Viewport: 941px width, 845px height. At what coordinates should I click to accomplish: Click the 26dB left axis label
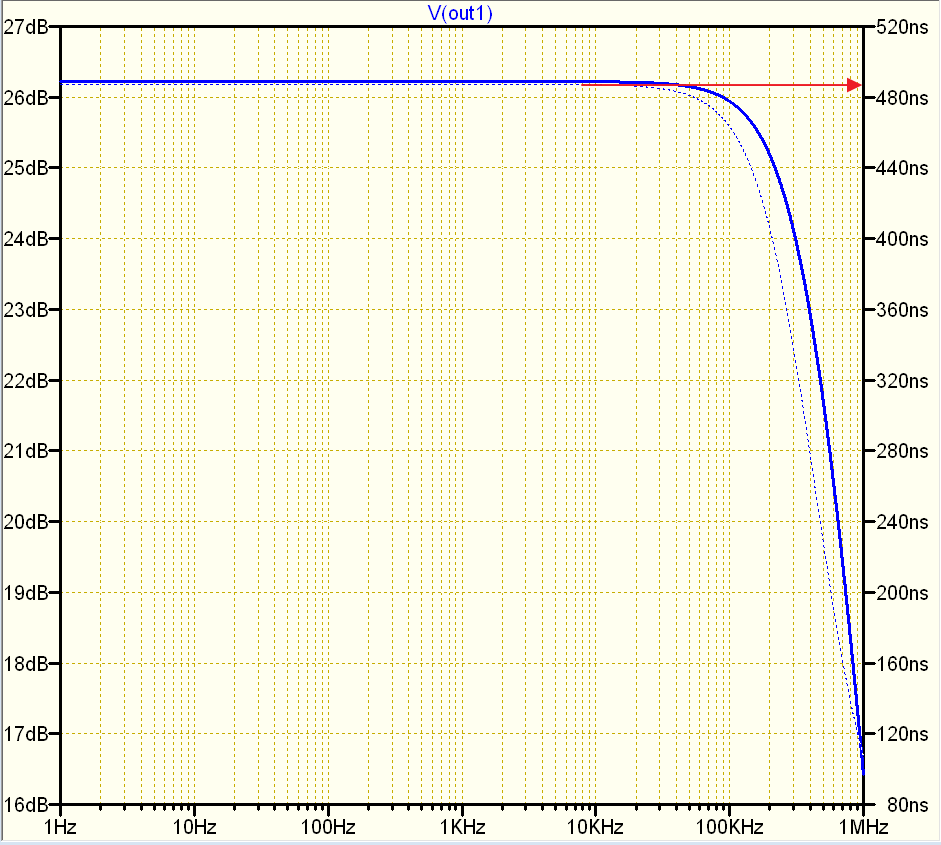[x=26, y=98]
